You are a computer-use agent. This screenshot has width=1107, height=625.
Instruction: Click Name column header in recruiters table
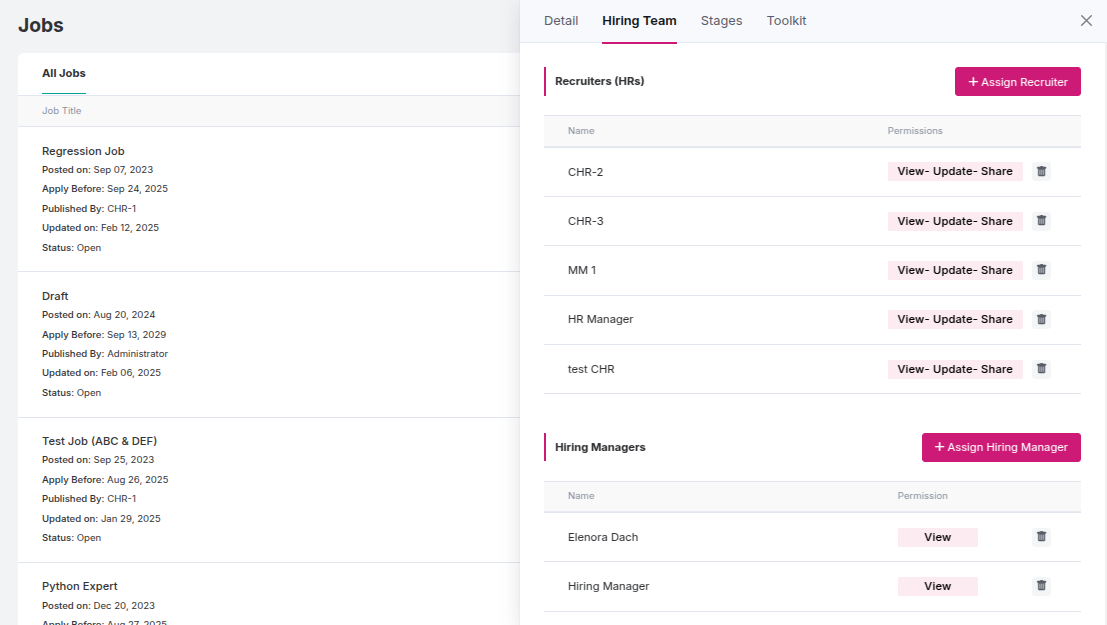pos(581,131)
